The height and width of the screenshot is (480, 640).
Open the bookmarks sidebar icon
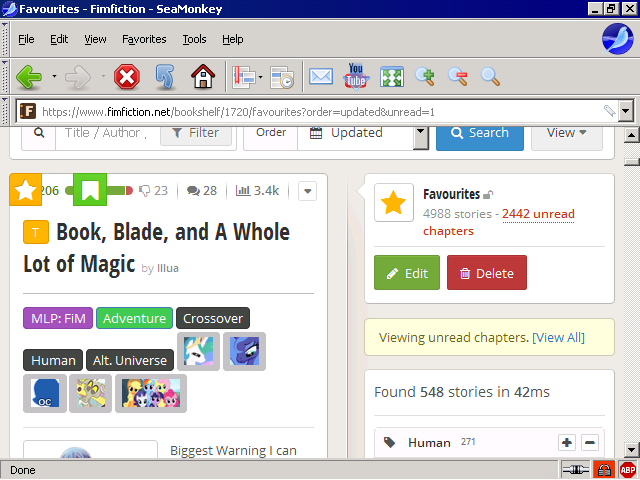pos(244,77)
